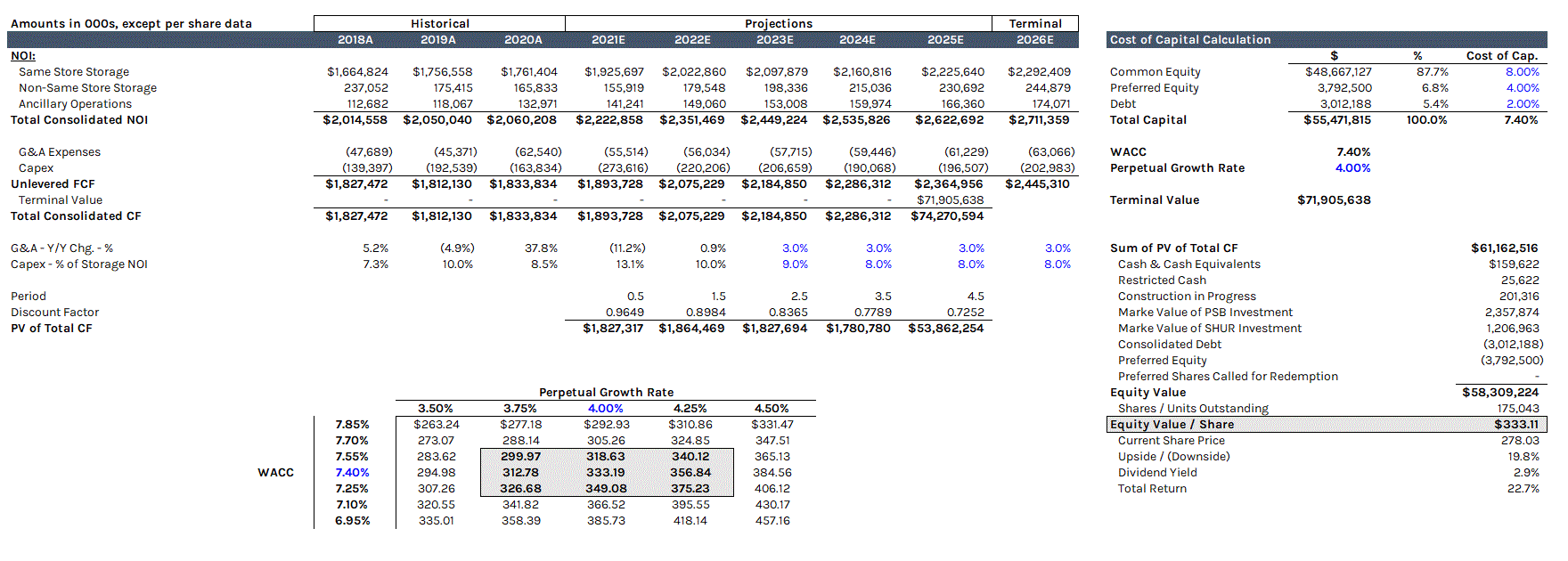Image resolution: width=1568 pixels, height=561 pixels.
Task: Click G&A Y/Y change 2020A value 37.8%
Action: [x=542, y=248]
